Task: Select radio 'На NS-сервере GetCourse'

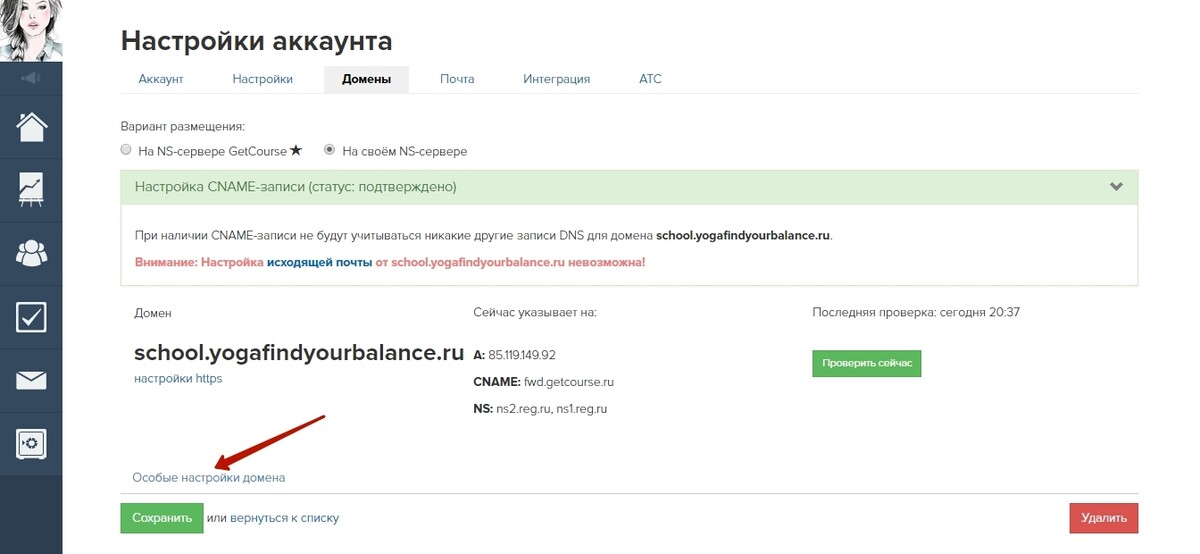Action: (x=125, y=150)
